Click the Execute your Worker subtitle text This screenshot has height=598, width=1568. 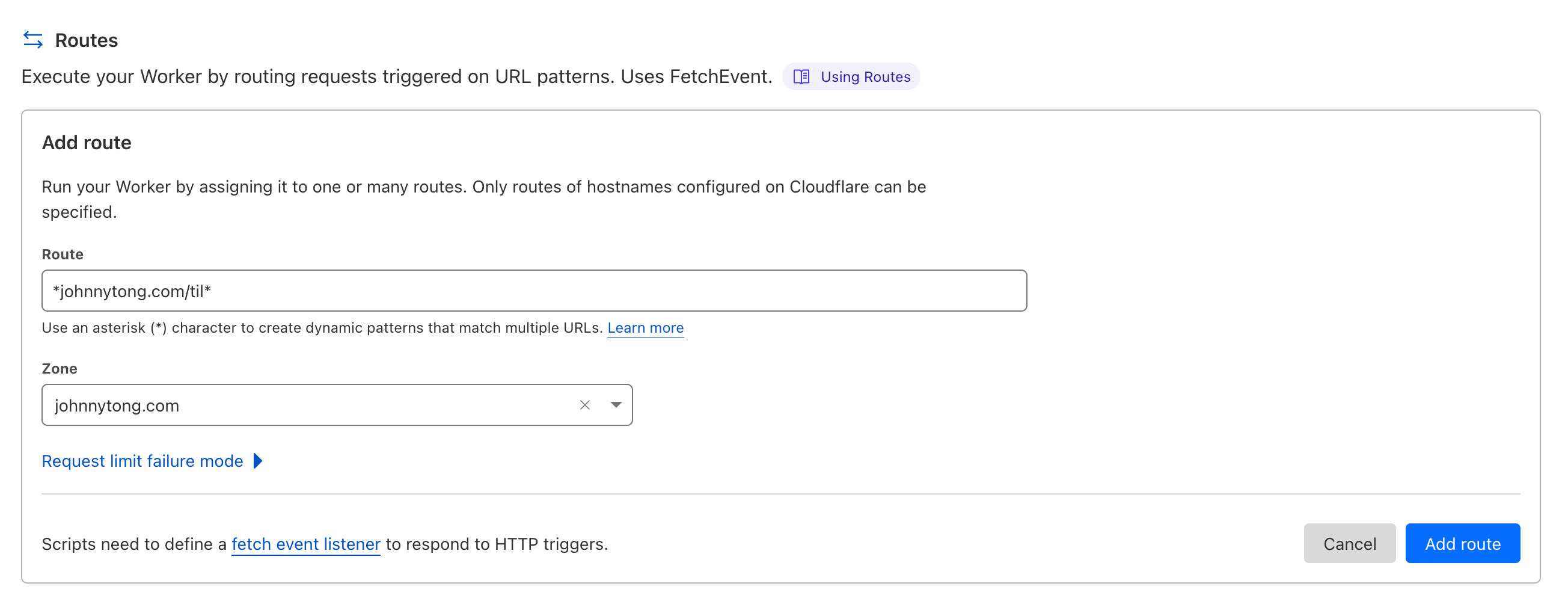pyautogui.click(x=396, y=77)
